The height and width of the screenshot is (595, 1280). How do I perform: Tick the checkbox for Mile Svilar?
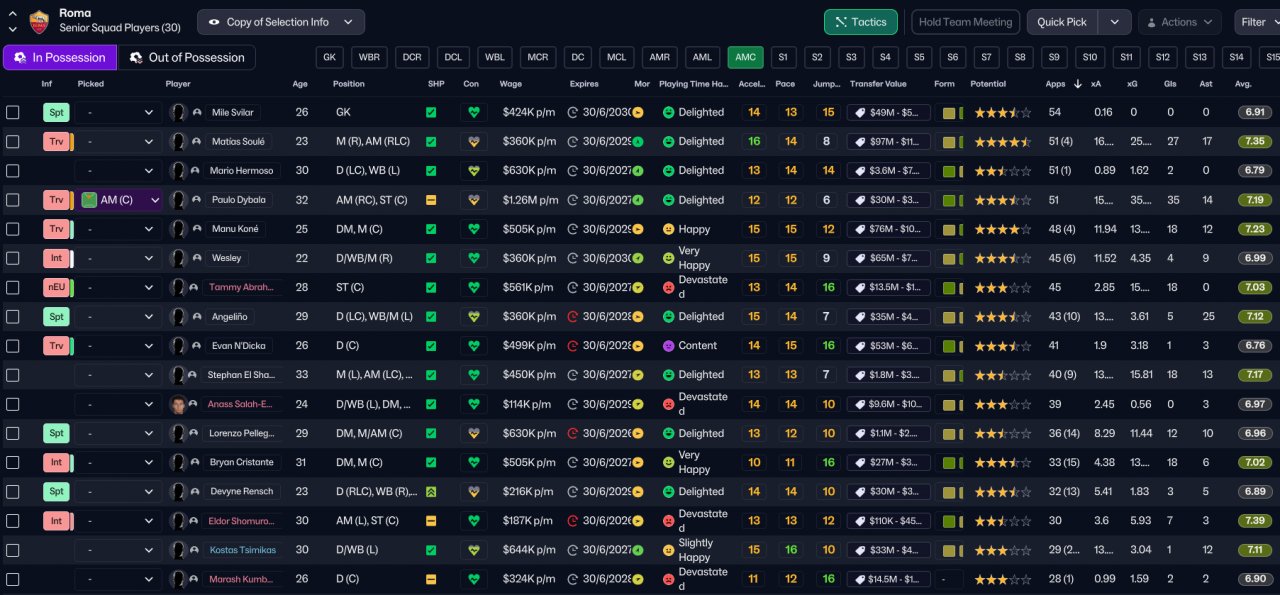click(13, 113)
